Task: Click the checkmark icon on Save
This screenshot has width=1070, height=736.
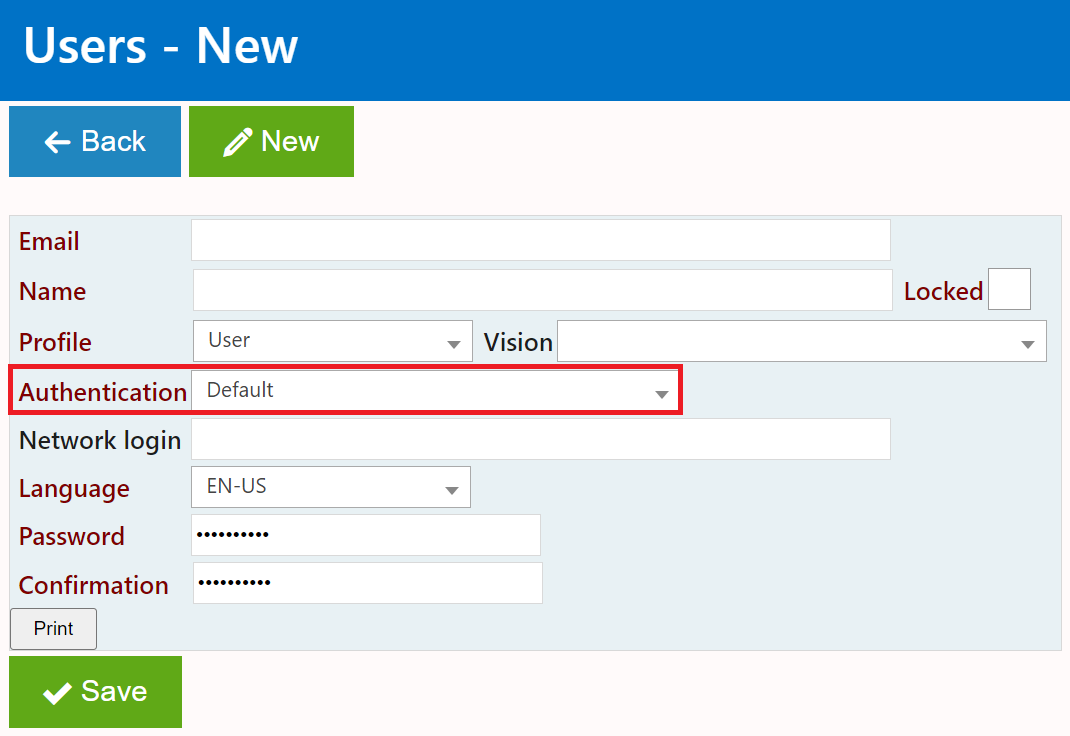Action: click(x=57, y=692)
